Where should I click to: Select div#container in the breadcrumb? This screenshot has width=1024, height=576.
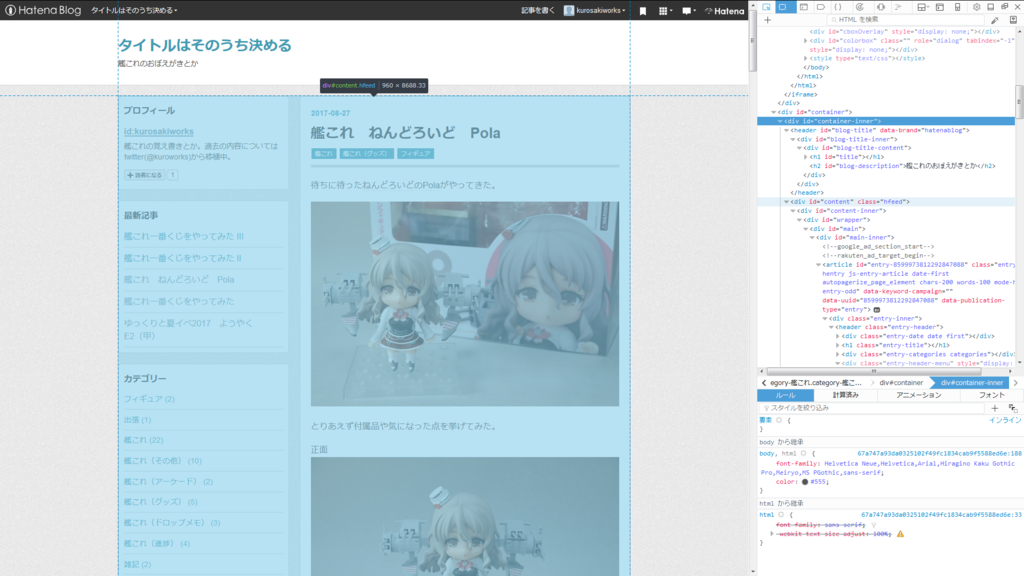click(x=901, y=383)
